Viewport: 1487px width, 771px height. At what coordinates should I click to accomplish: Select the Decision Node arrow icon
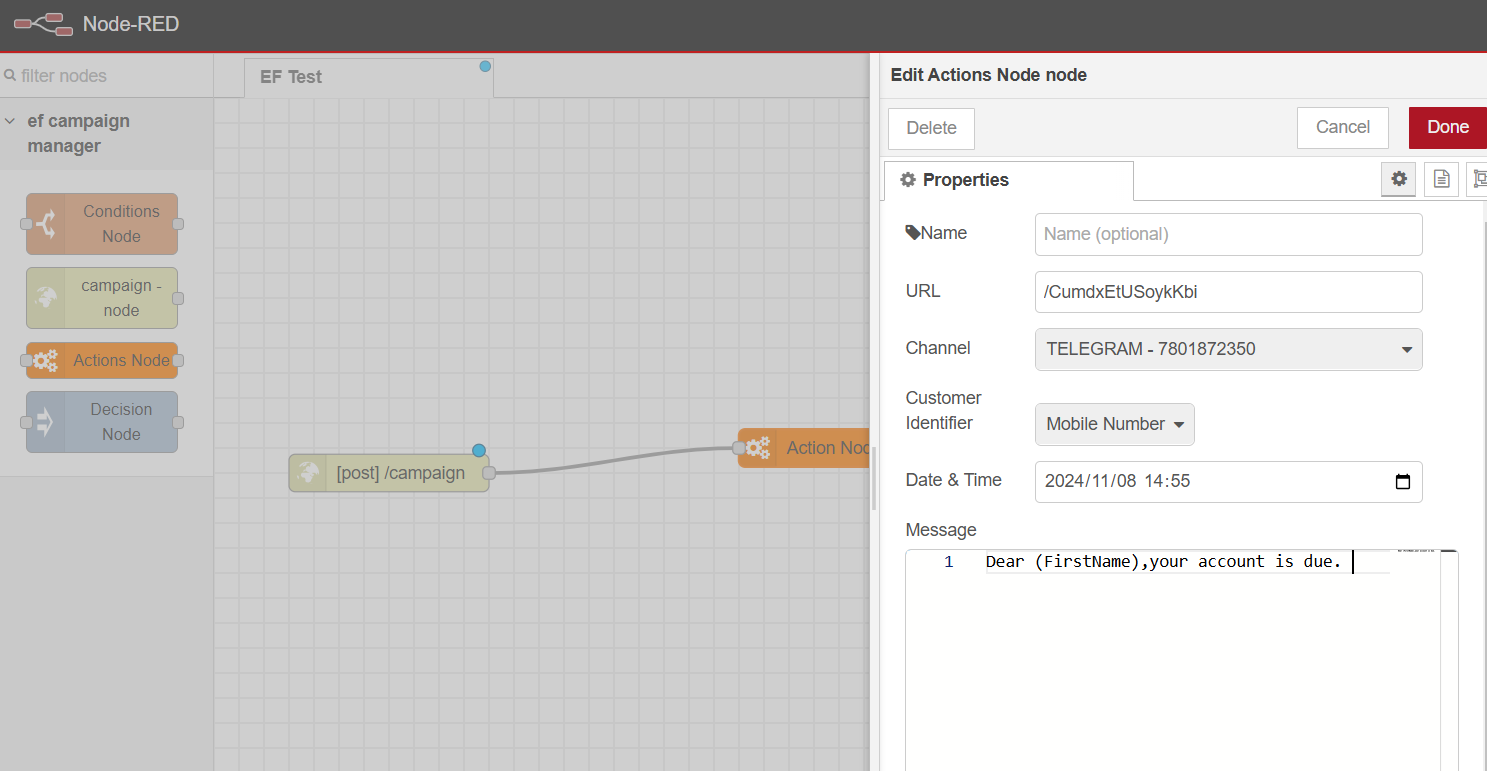click(x=45, y=422)
